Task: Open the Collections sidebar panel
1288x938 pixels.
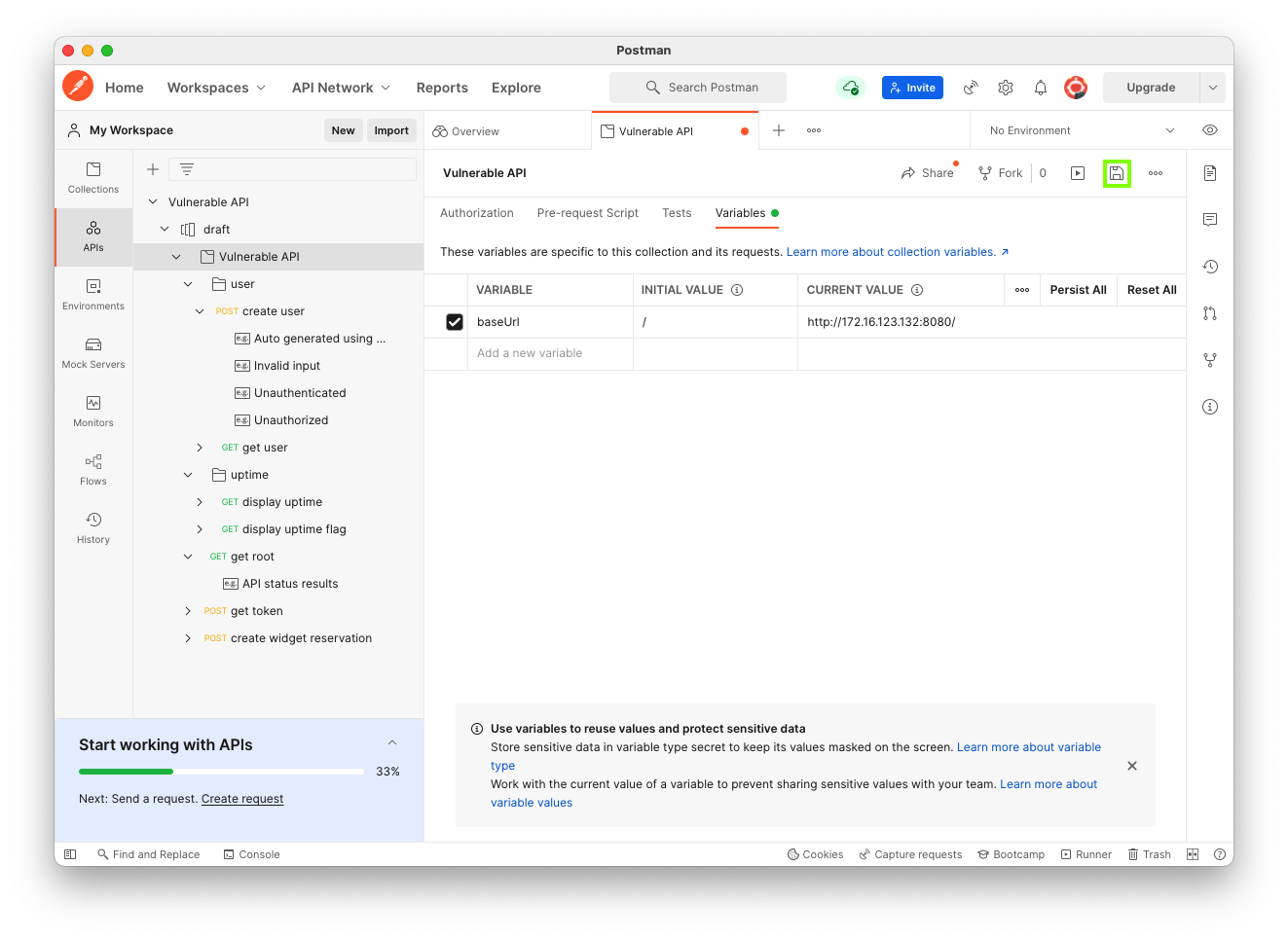Action: 93,178
